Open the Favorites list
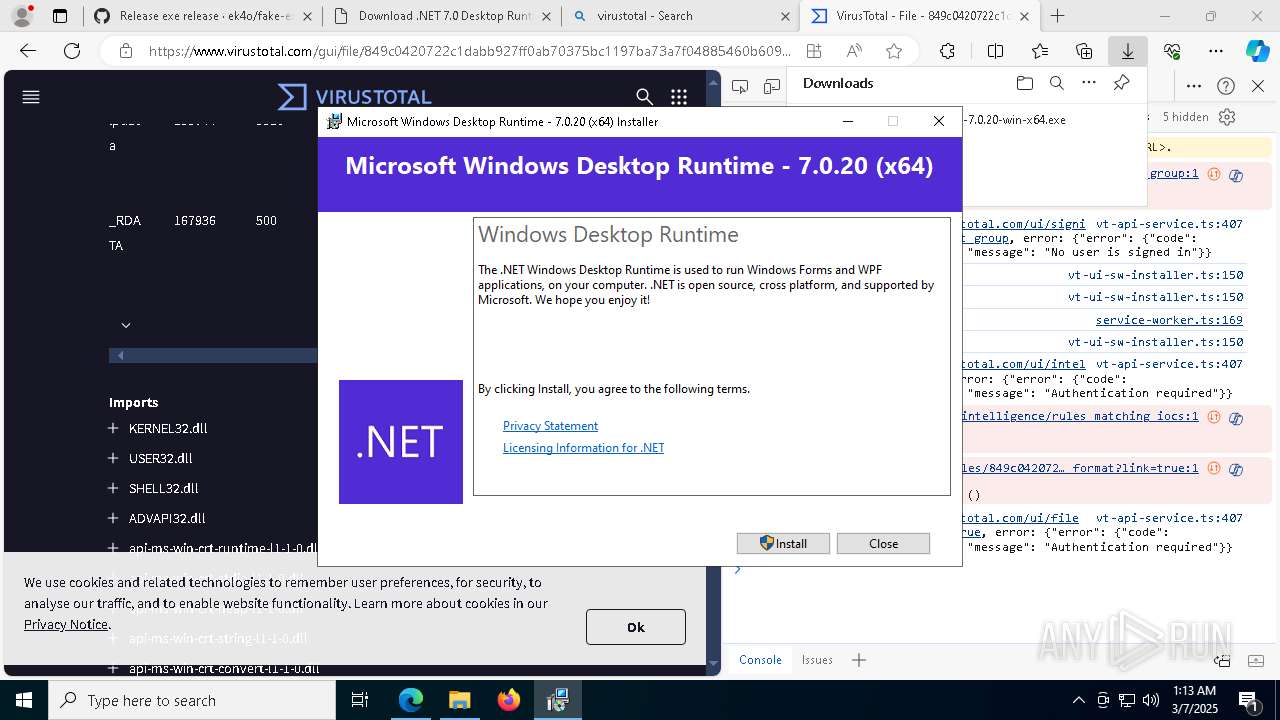 click(1040, 52)
